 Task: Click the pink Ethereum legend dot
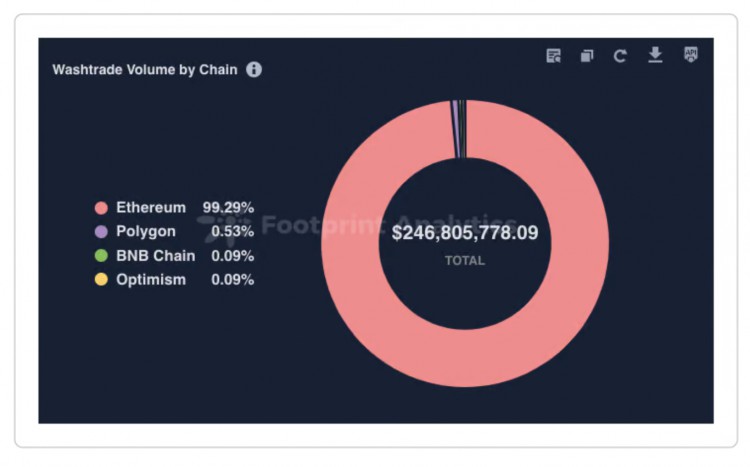tap(100, 208)
